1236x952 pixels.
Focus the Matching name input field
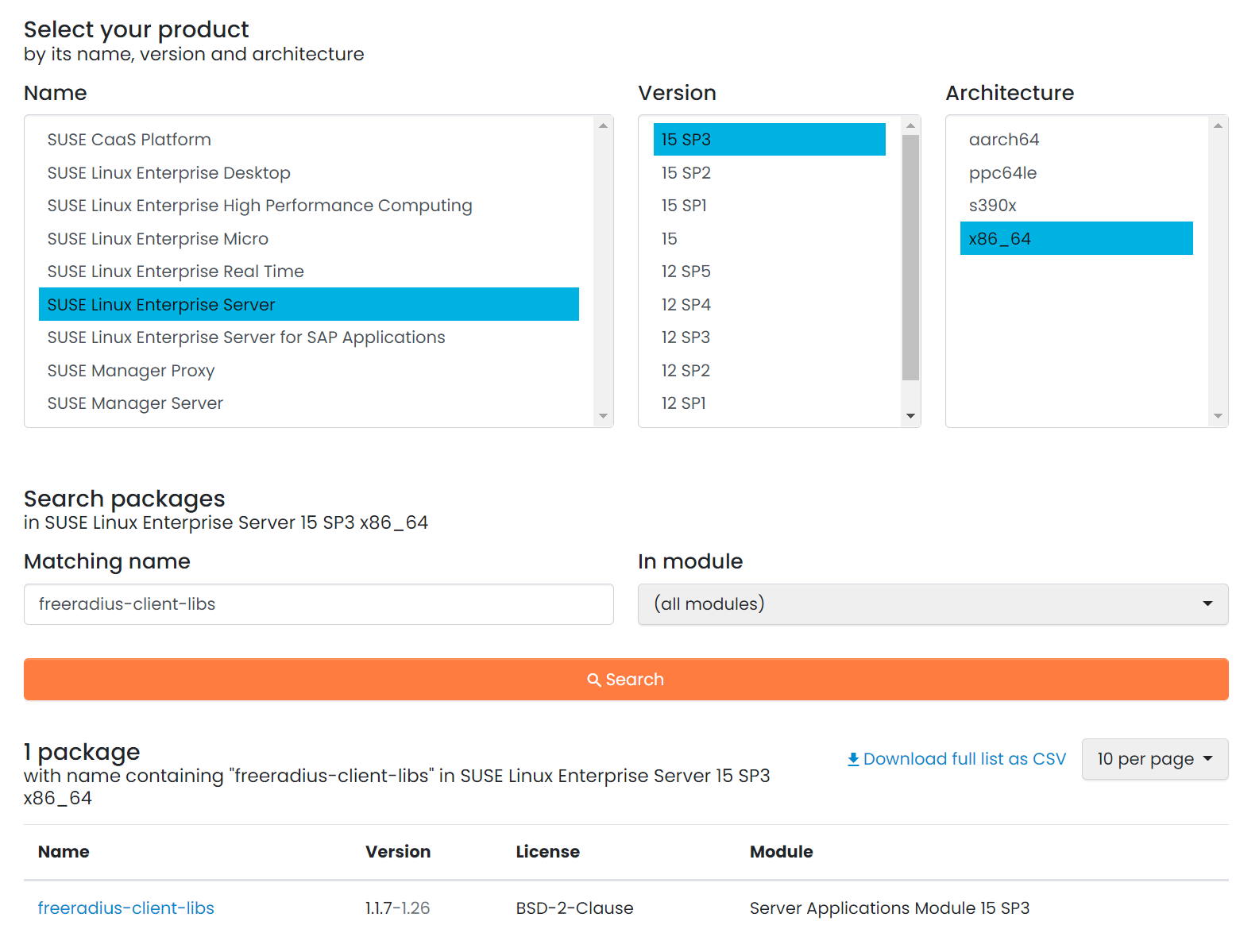click(319, 604)
